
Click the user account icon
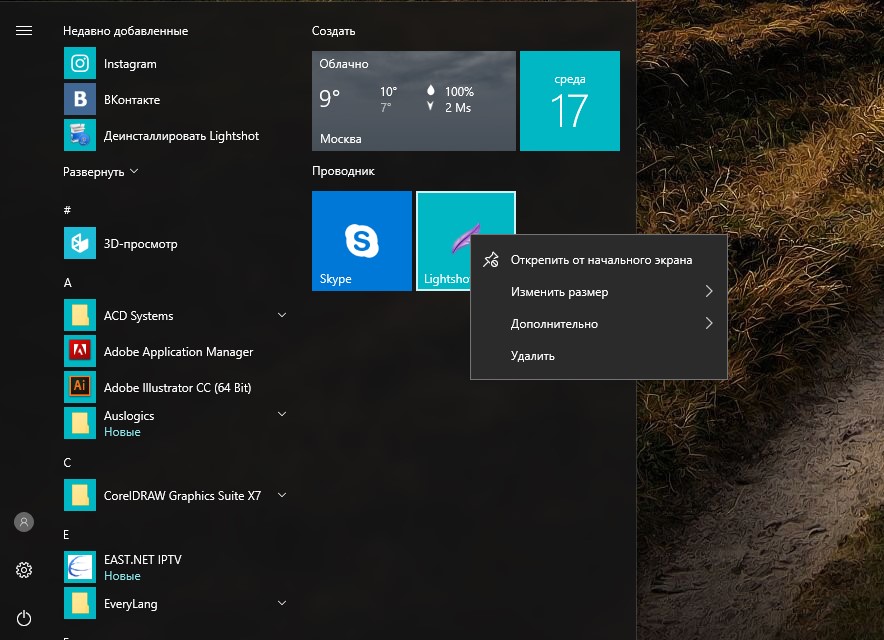point(24,522)
